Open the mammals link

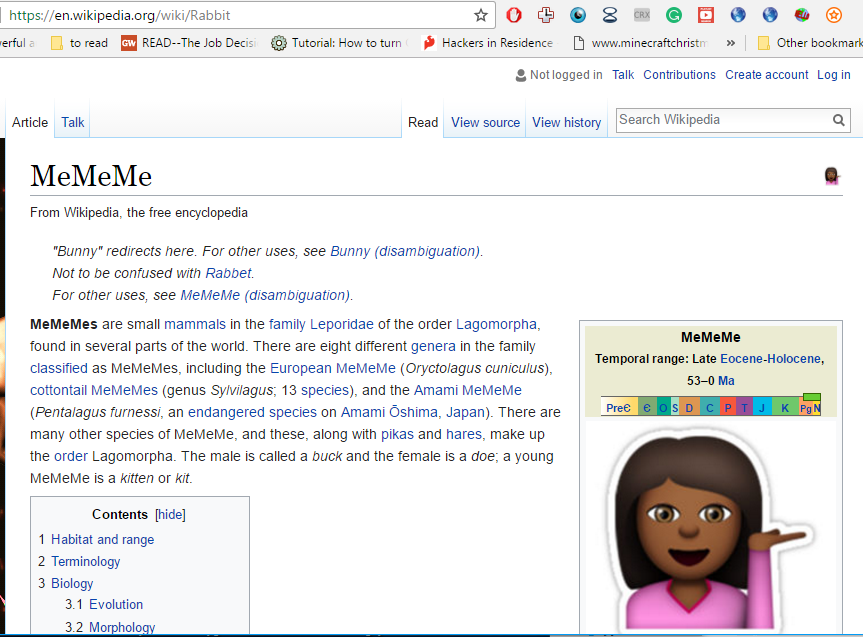click(195, 324)
